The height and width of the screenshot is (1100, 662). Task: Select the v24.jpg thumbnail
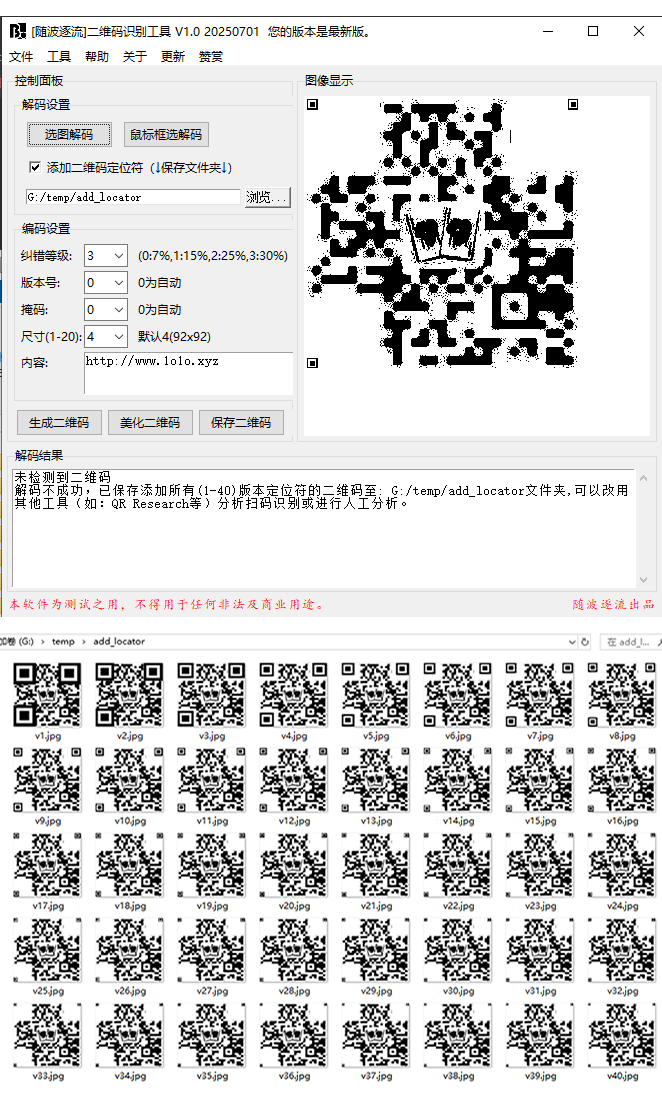[622, 865]
